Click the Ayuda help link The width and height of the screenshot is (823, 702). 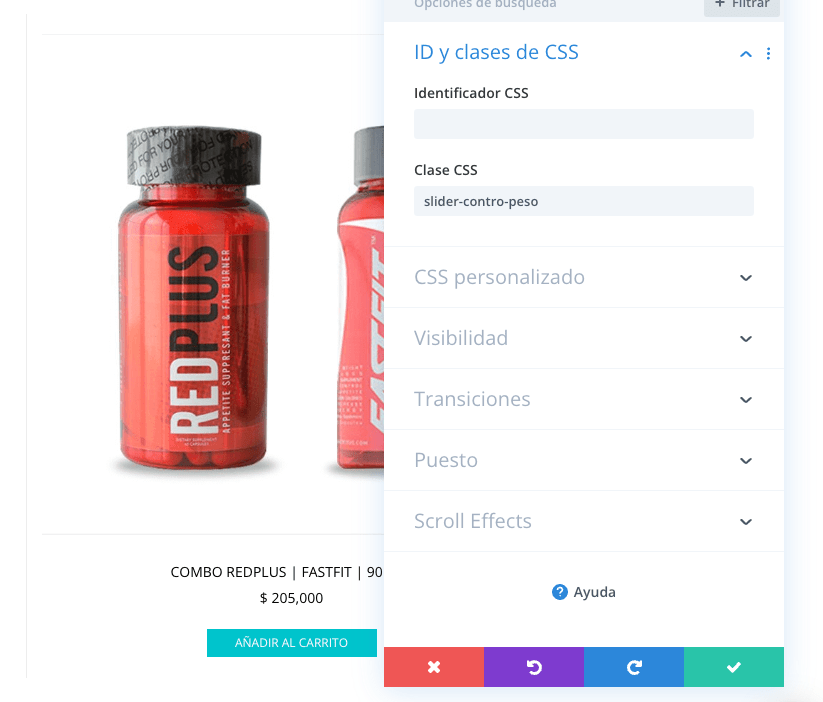click(584, 592)
